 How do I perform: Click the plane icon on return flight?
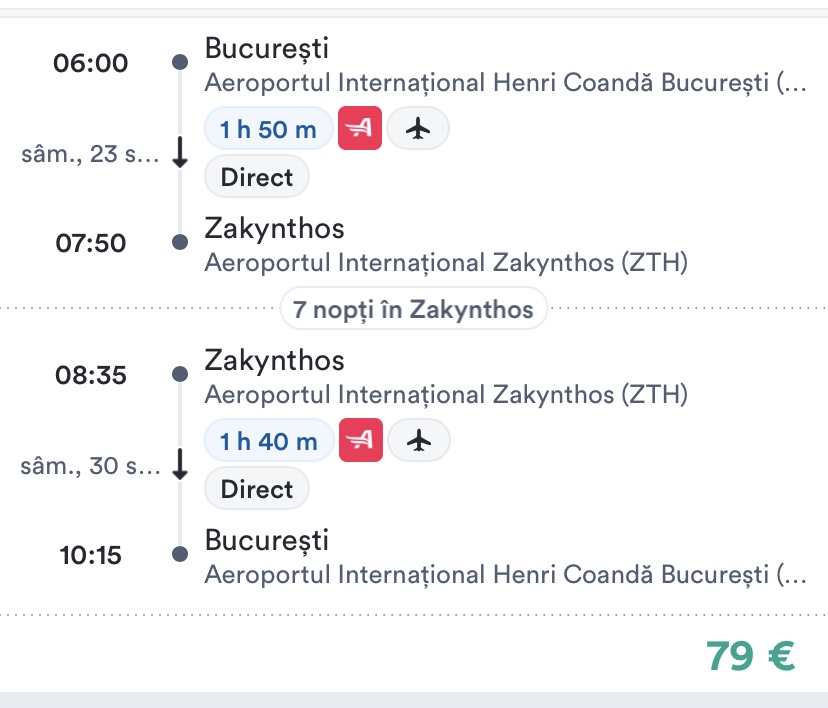(x=418, y=440)
